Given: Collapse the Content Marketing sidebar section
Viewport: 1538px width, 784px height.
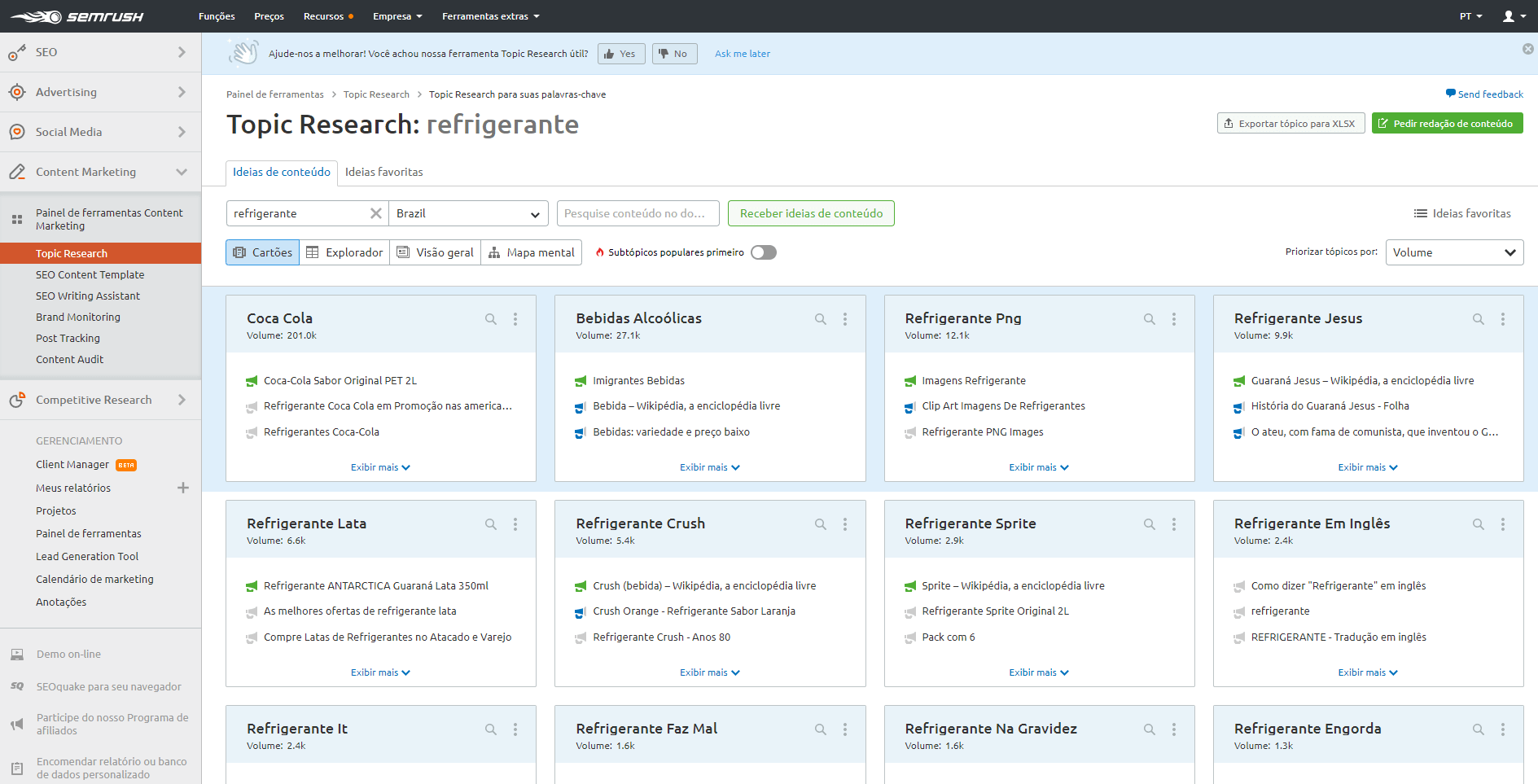Looking at the screenshot, I should coord(100,172).
